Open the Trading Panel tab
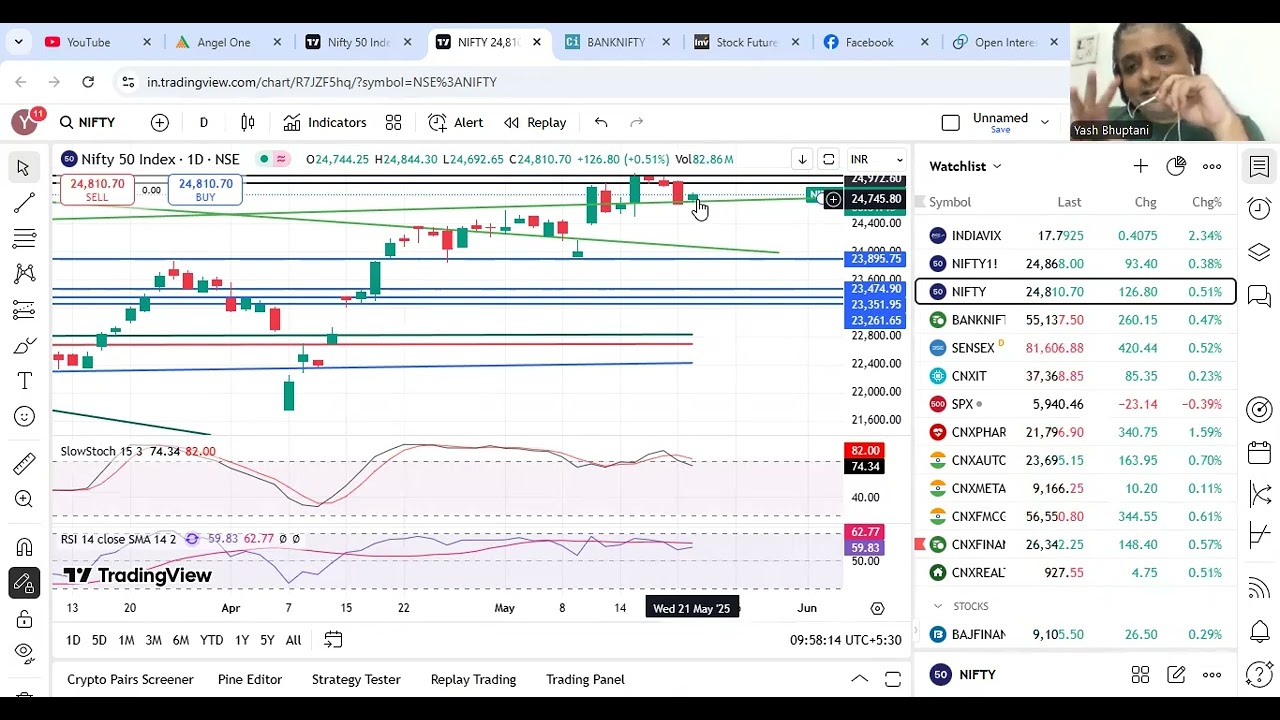 tap(585, 679)
